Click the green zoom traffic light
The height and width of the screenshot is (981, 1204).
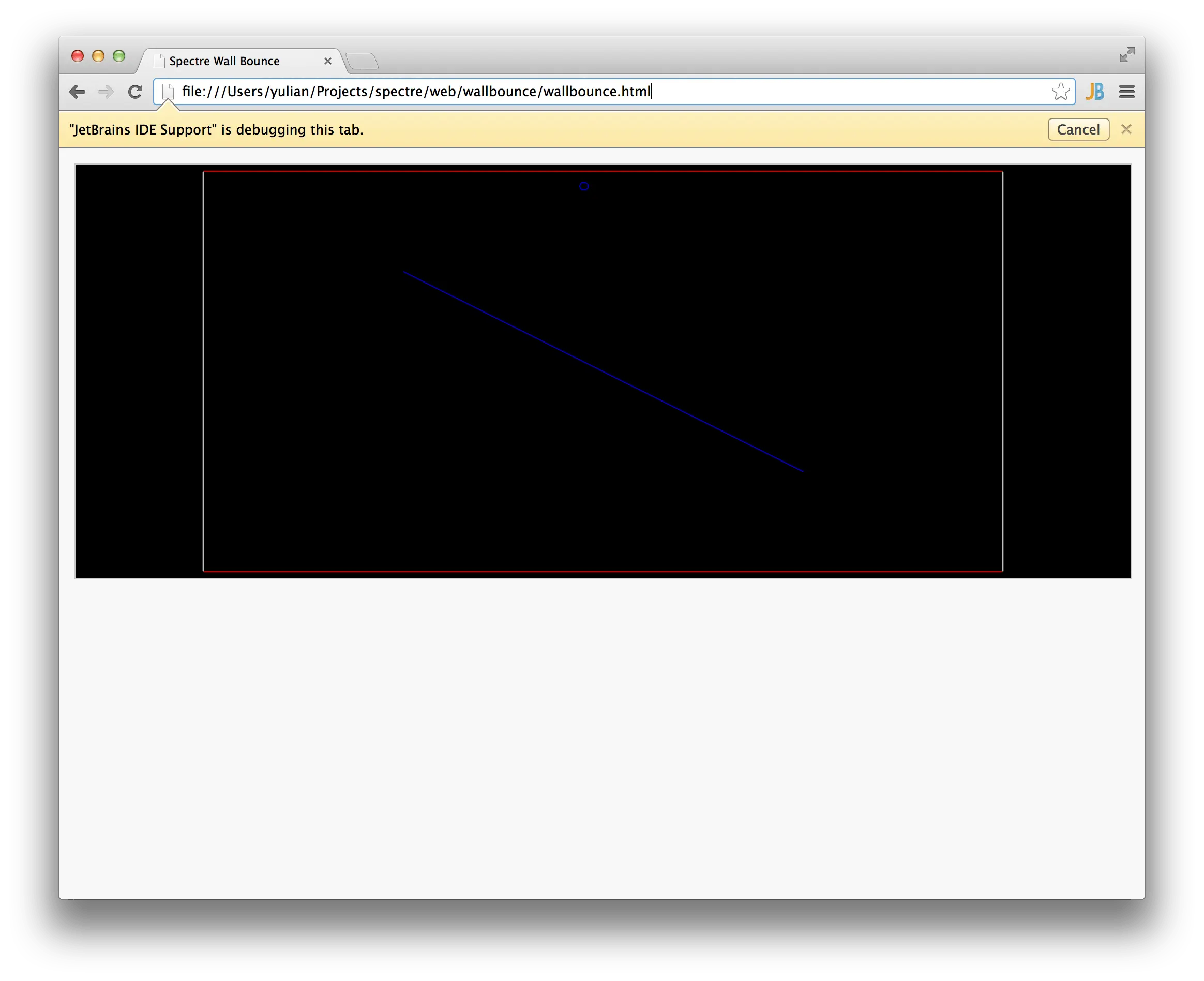click(119, 55)
